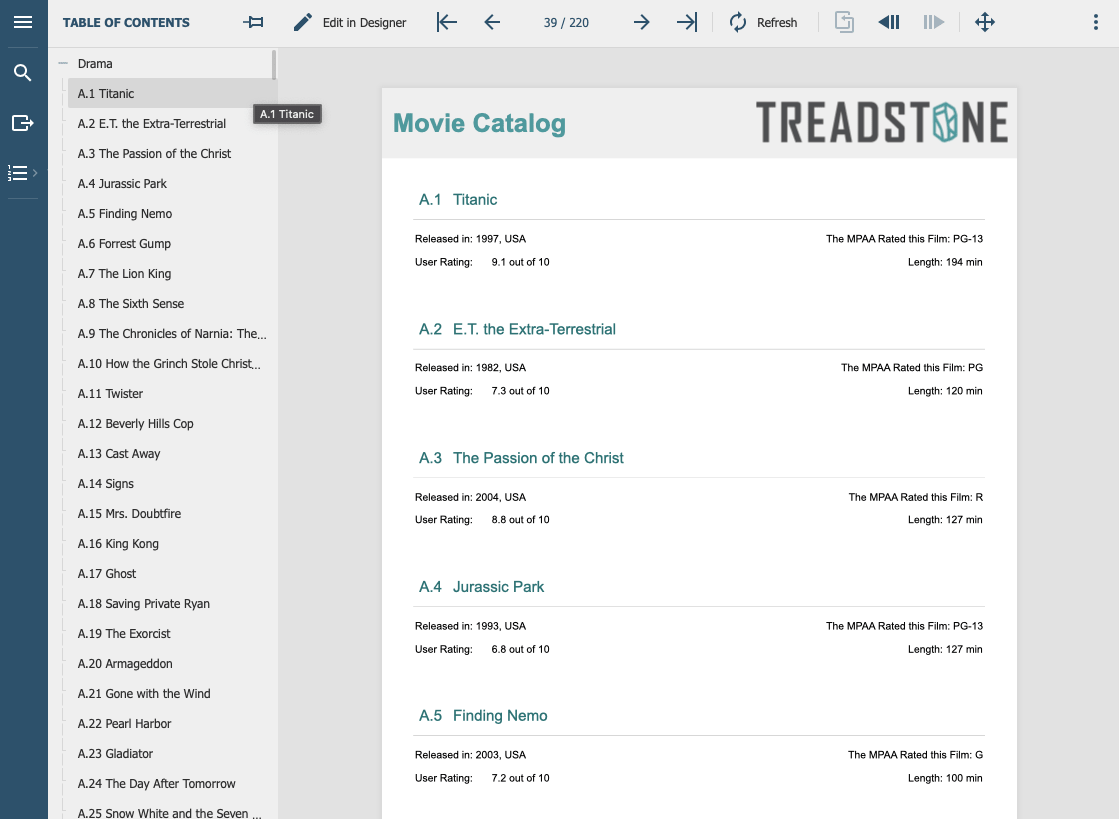Open the hamburger main menu
Image resolution: width=1119 pixels, height=819 pixels.
point(23,22)
